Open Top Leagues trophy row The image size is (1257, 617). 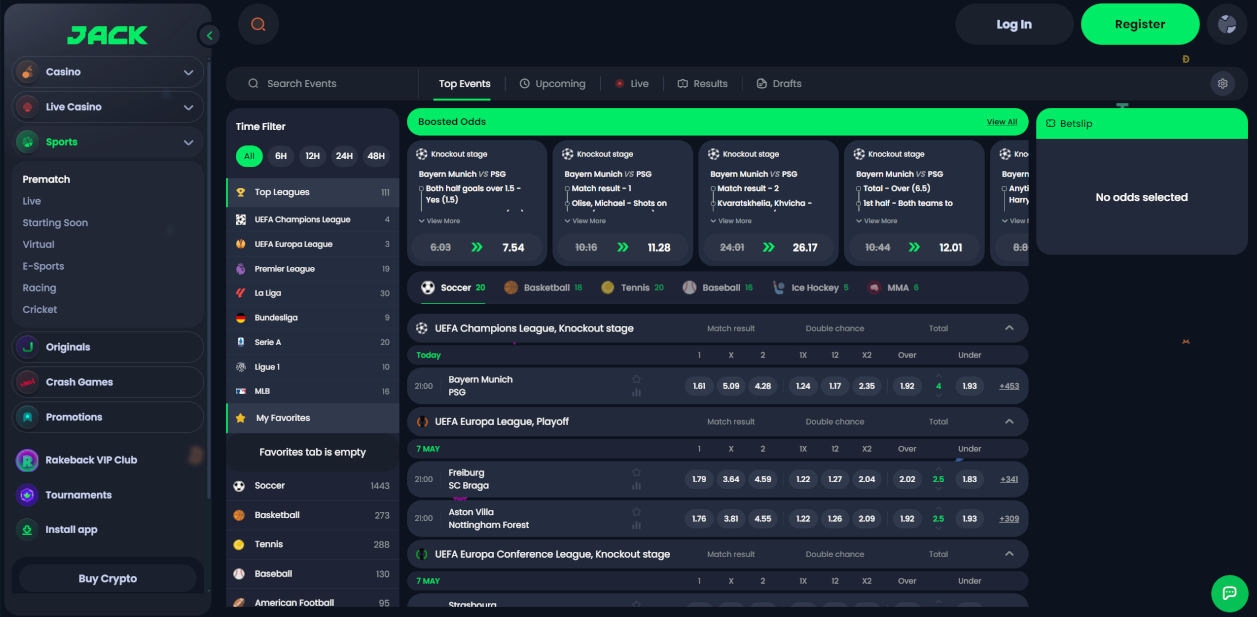tap(312, 192)
